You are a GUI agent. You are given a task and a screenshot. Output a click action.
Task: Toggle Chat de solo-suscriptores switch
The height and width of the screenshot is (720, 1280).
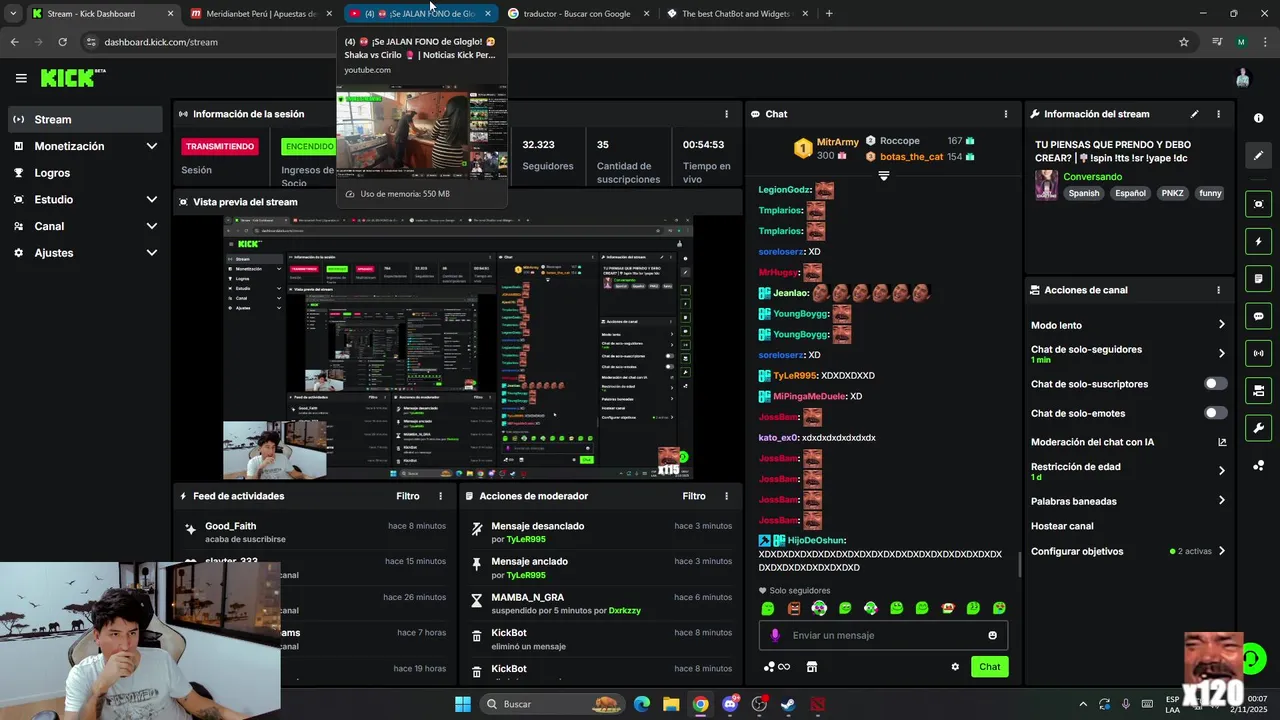pos(1215,384)
